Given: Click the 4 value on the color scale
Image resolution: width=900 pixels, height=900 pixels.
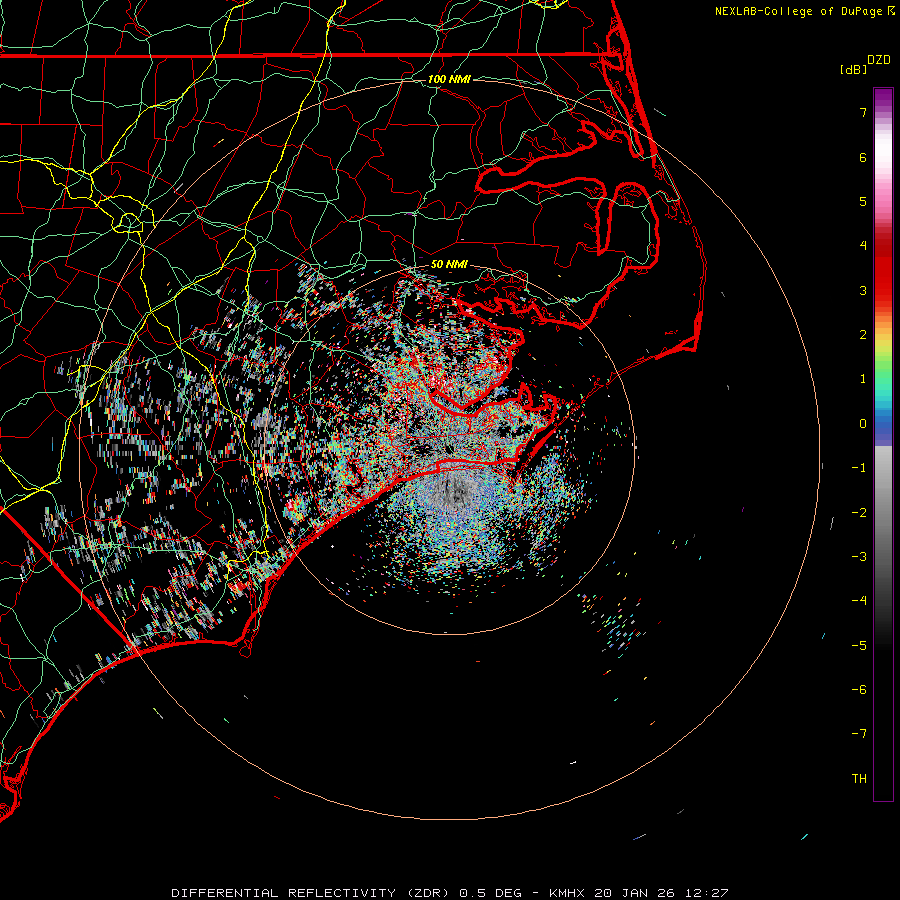Looking at the screenshot, I should click(x=863, y=246).
